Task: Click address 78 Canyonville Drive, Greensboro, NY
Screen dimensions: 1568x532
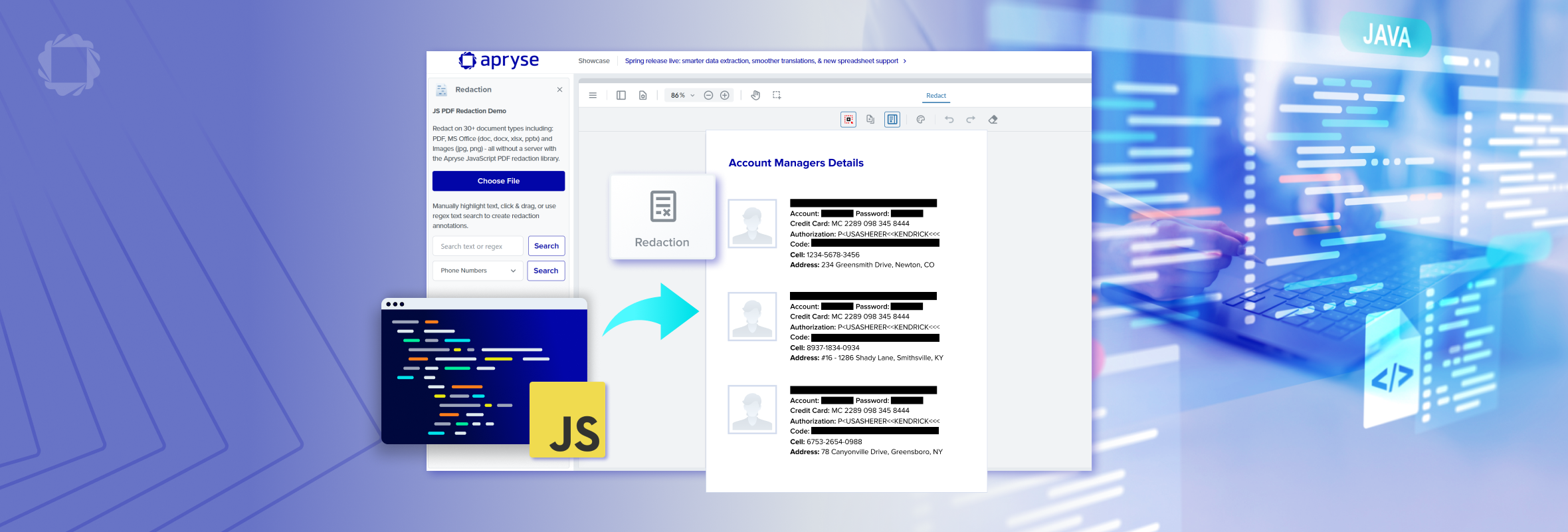Action: [882, 452]
